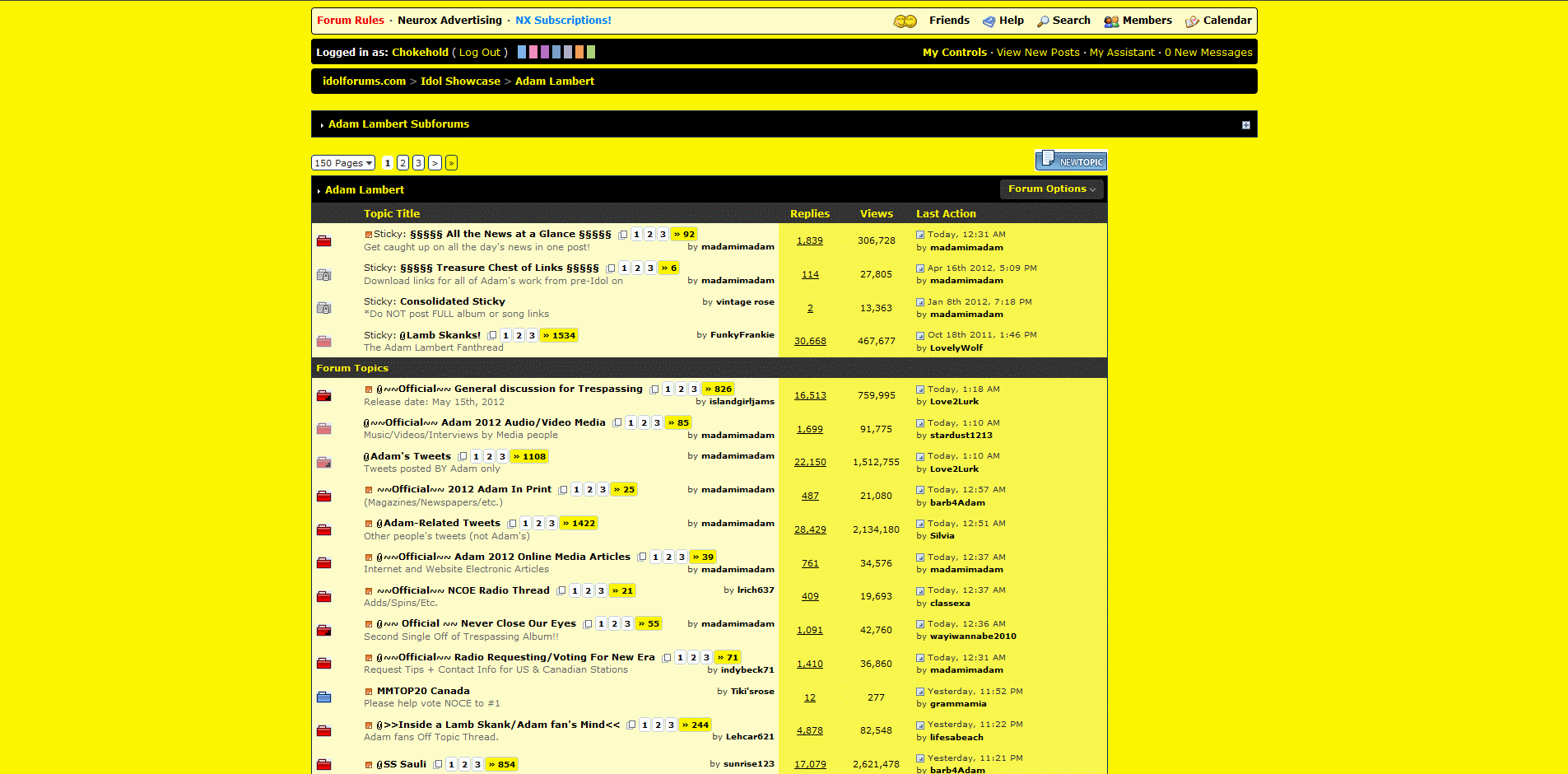Click the Search magnifier icon

coord(1043,21)
